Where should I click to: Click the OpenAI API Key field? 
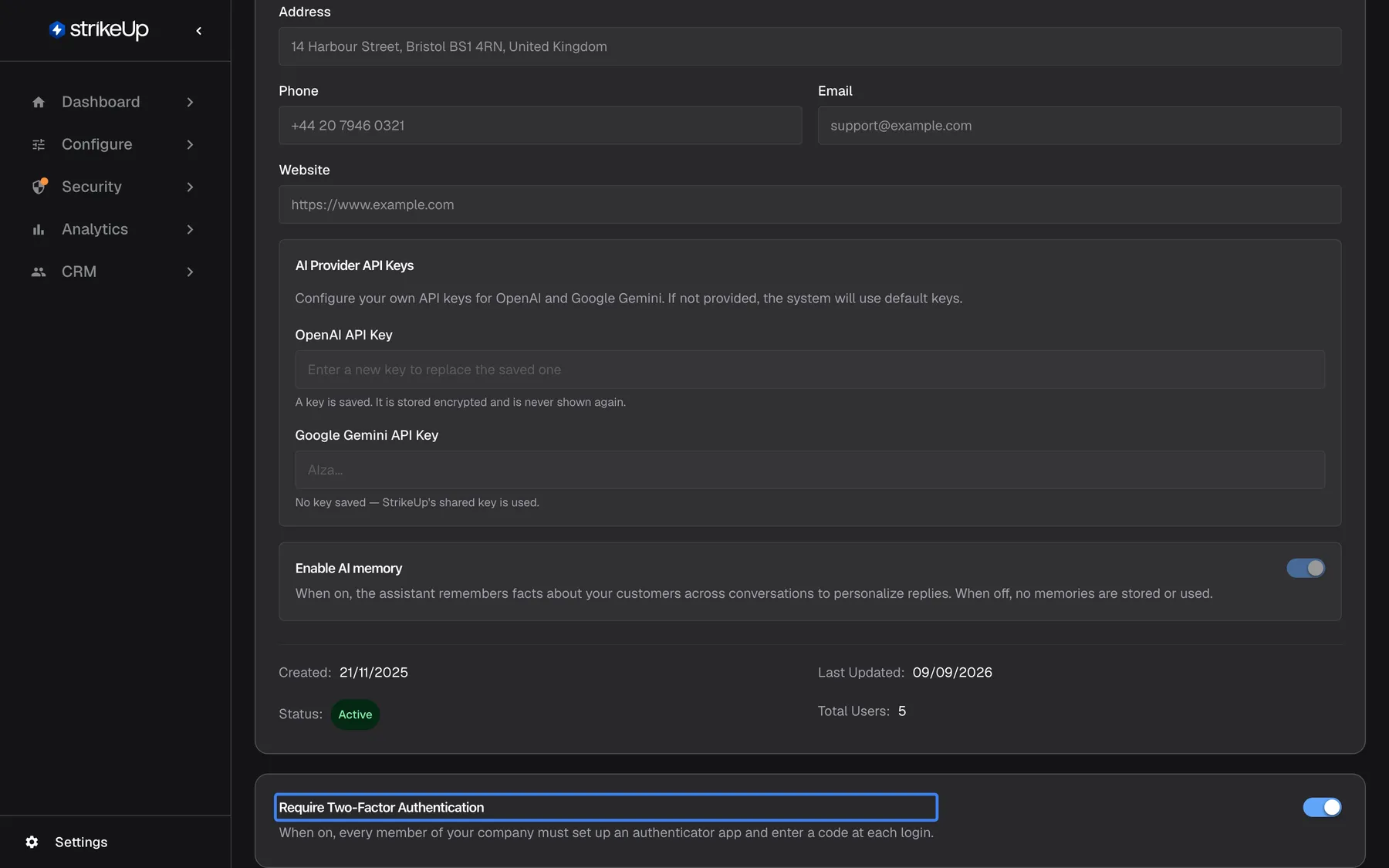pos(809,370)
